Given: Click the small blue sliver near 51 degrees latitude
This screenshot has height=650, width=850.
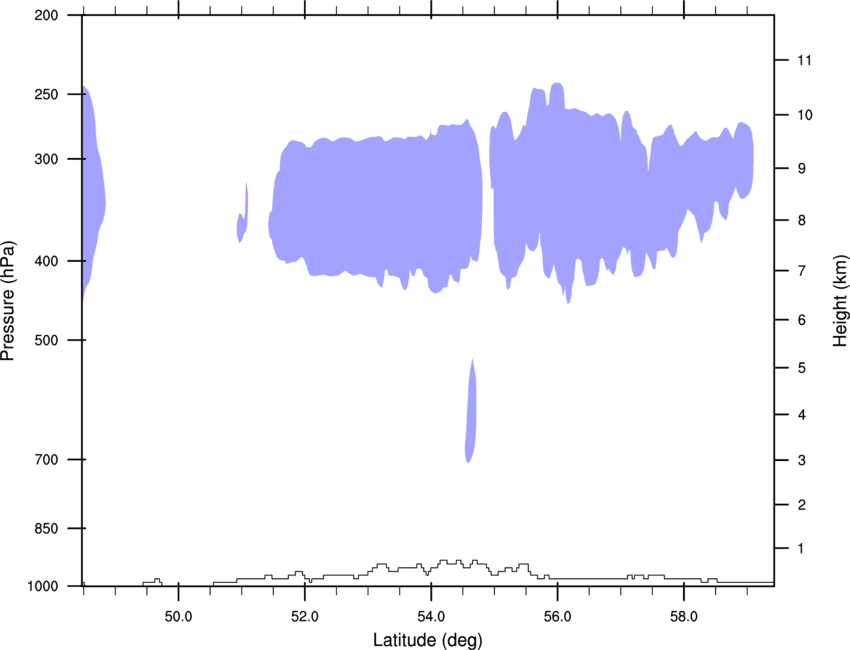Looking at the screenshot, I should 243,214.
